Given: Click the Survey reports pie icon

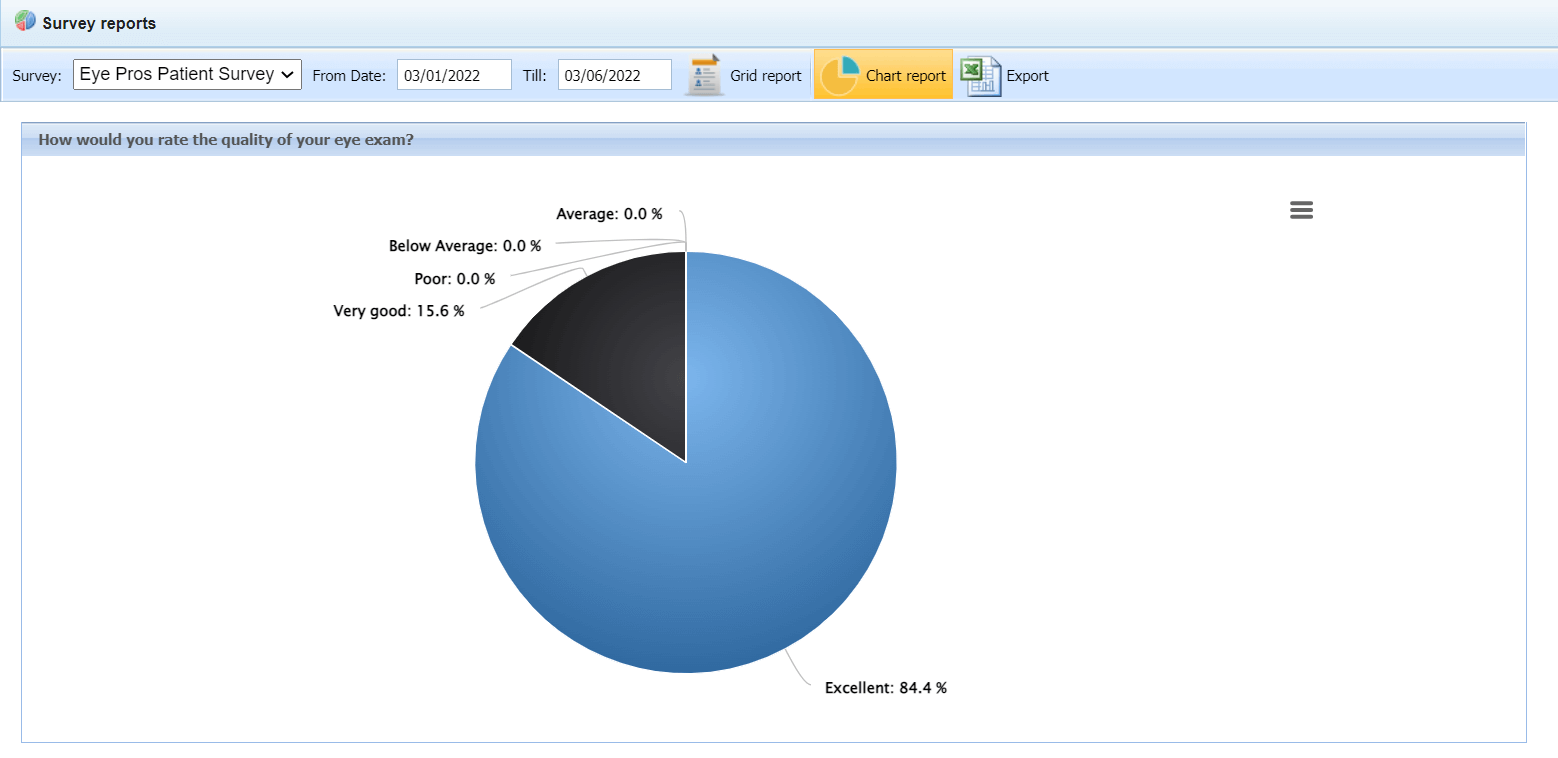Looking at the screenshot, I should pos(25,21).
